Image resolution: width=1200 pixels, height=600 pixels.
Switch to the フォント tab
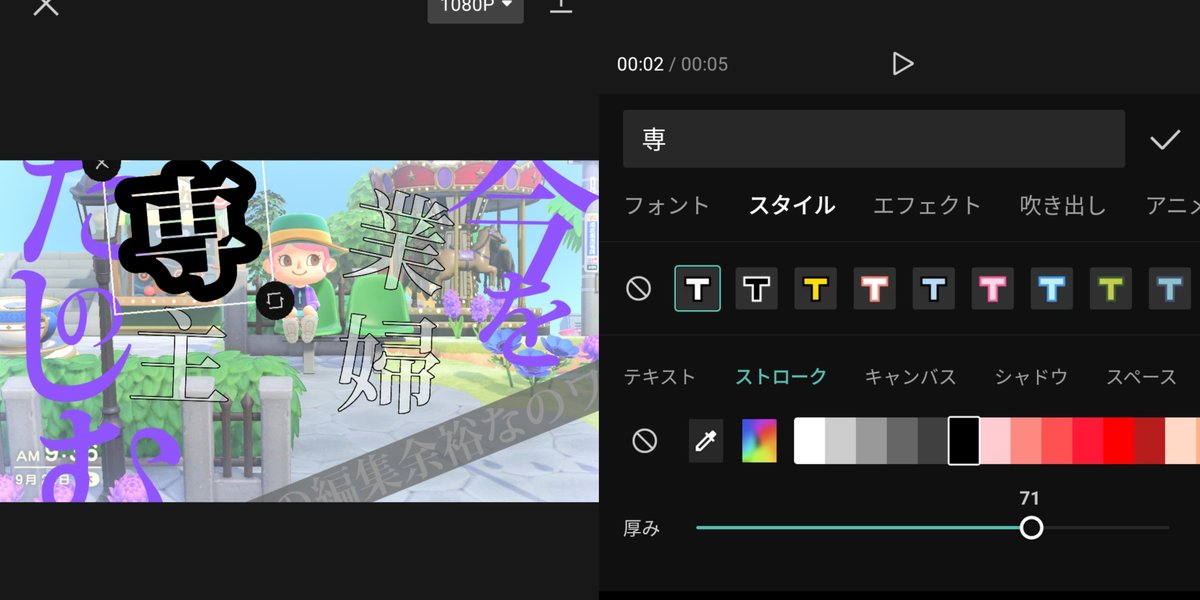pos(667,206)
